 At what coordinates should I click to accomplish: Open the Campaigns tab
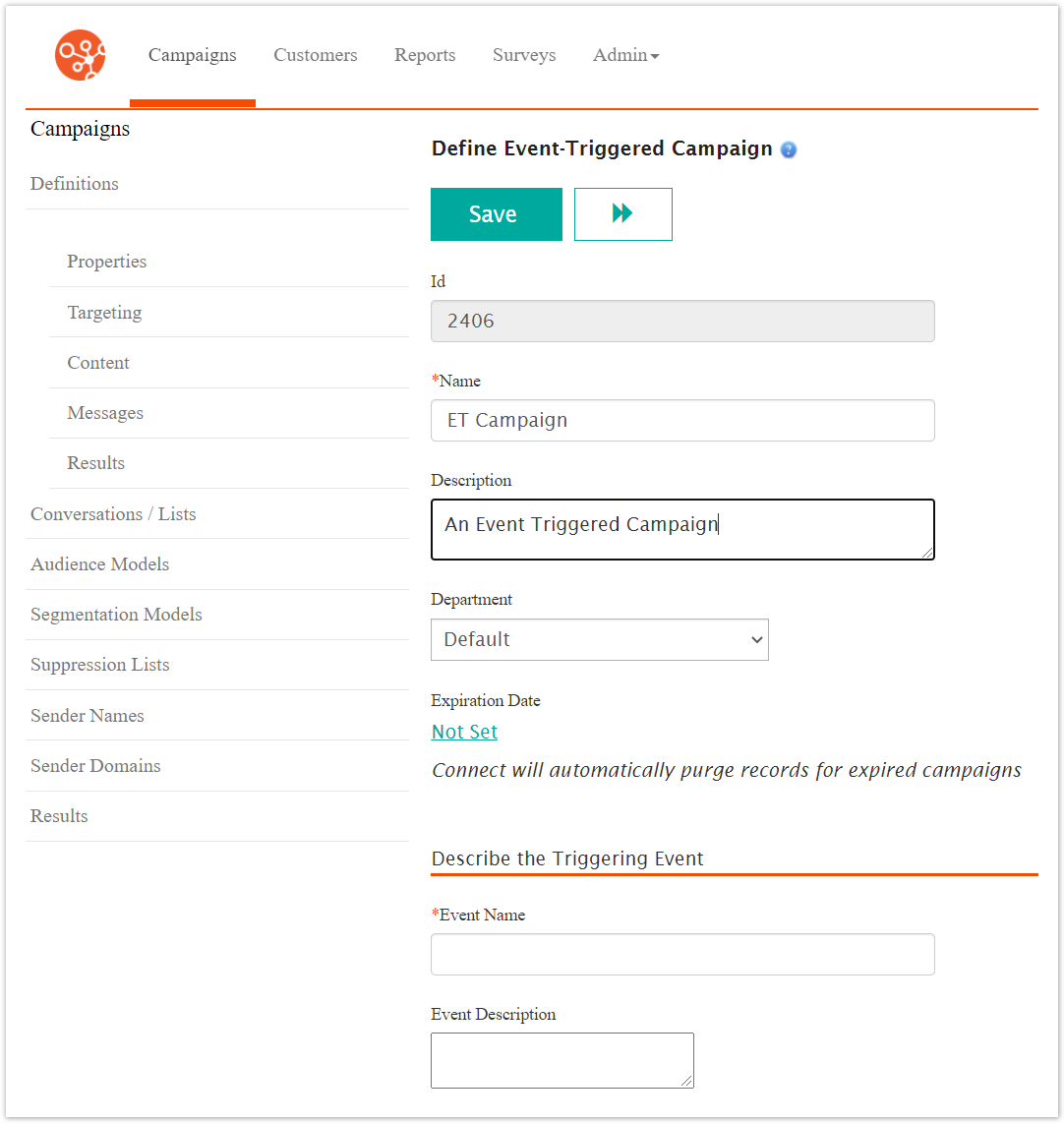tap(192, 55)
